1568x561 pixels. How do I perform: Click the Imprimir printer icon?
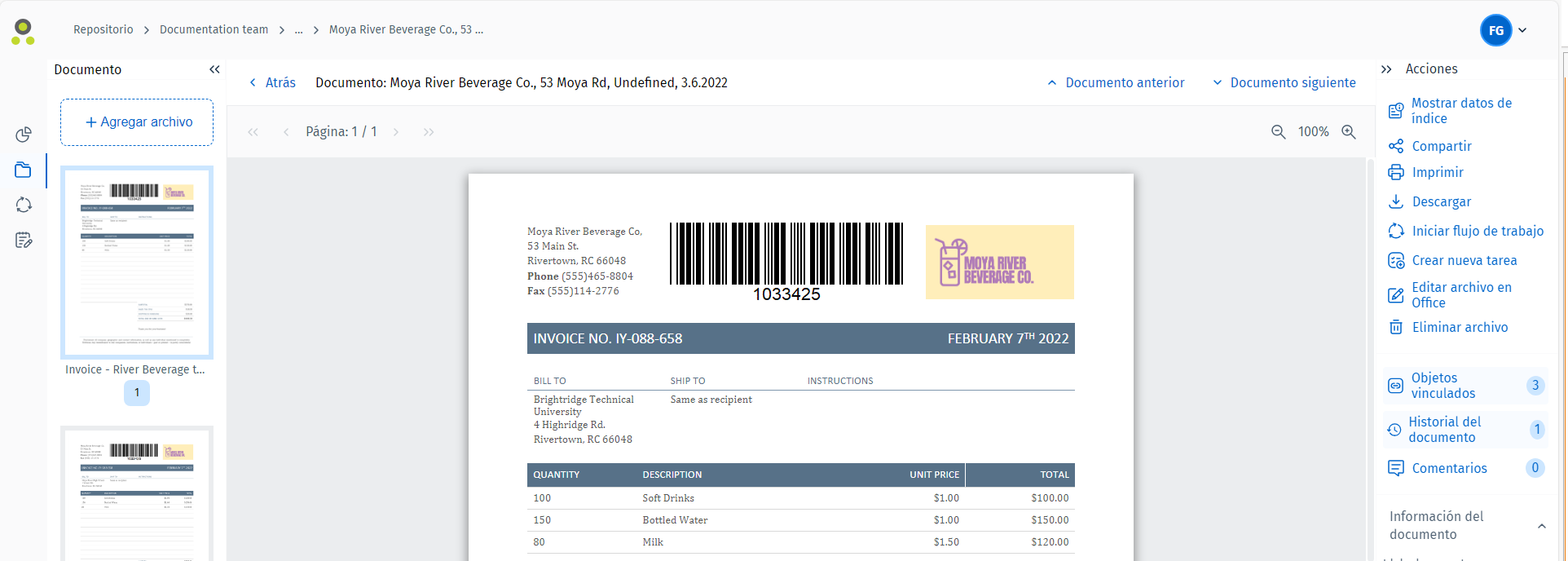tap(1396, 172)
